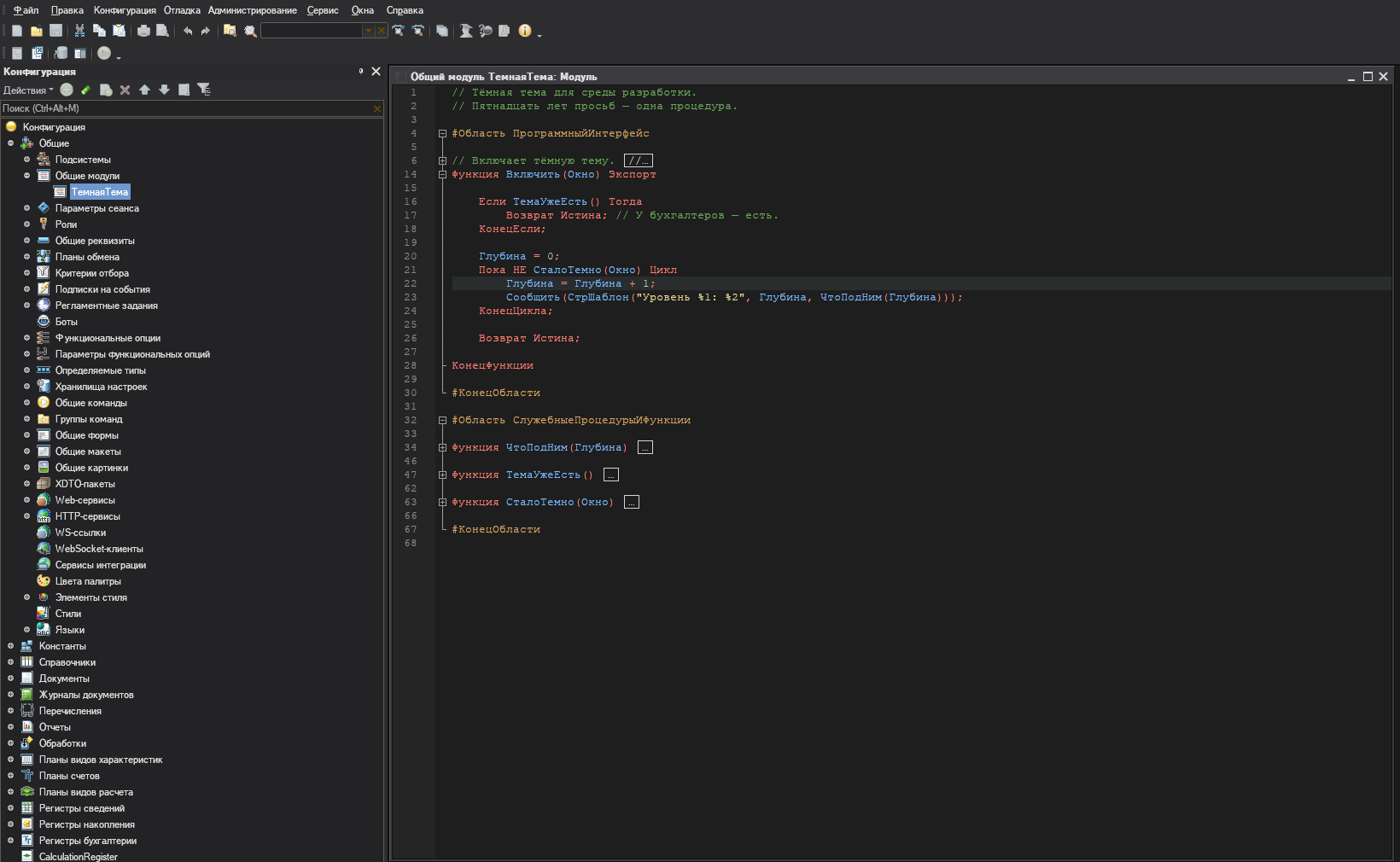1400x862 pixels.
Task: Select the ТемнаяТема module in tree
Action: [99, 192]
